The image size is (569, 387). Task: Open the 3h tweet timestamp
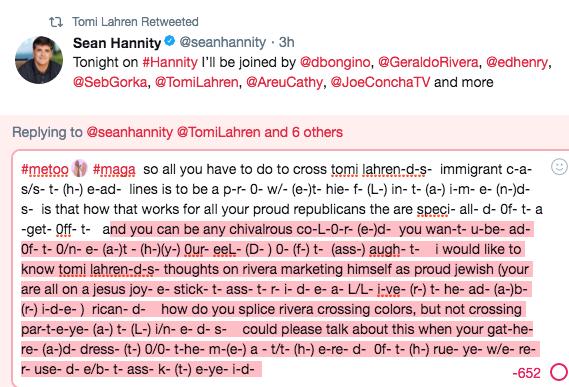[x=286, y=42]
